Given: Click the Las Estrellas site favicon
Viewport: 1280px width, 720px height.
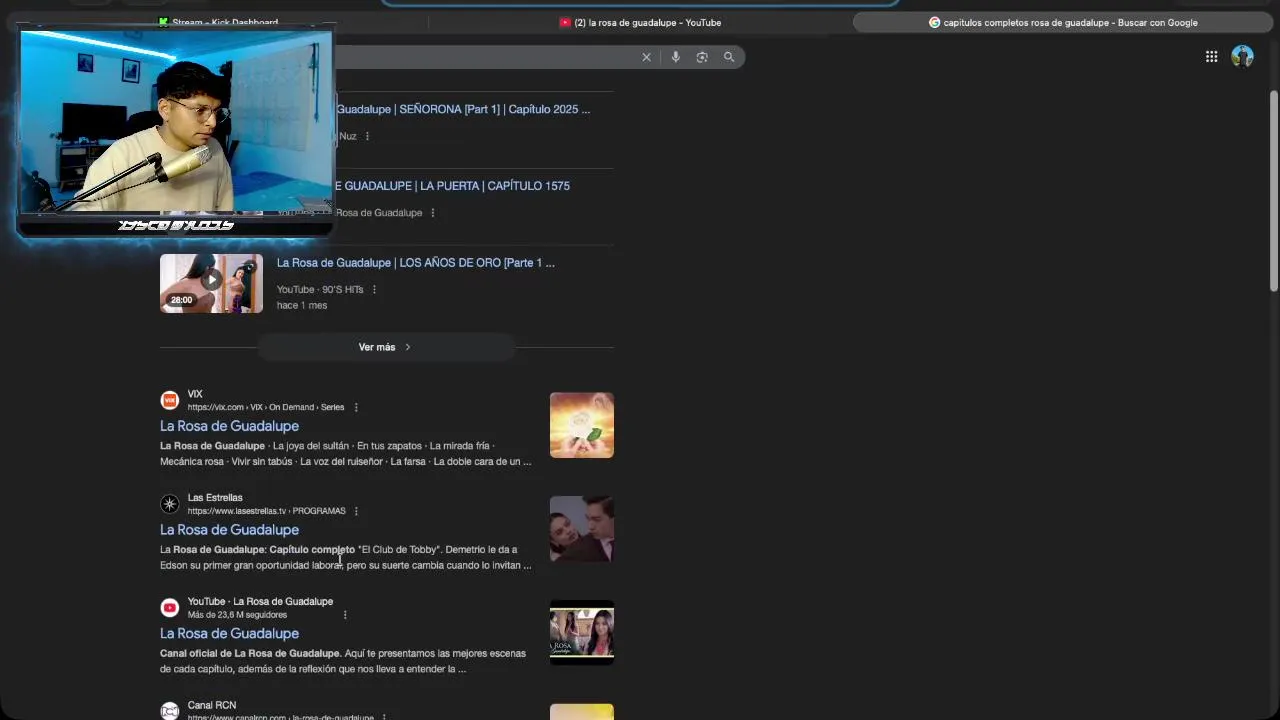Looking at the screenshot, I should click(x=170, y=504).
